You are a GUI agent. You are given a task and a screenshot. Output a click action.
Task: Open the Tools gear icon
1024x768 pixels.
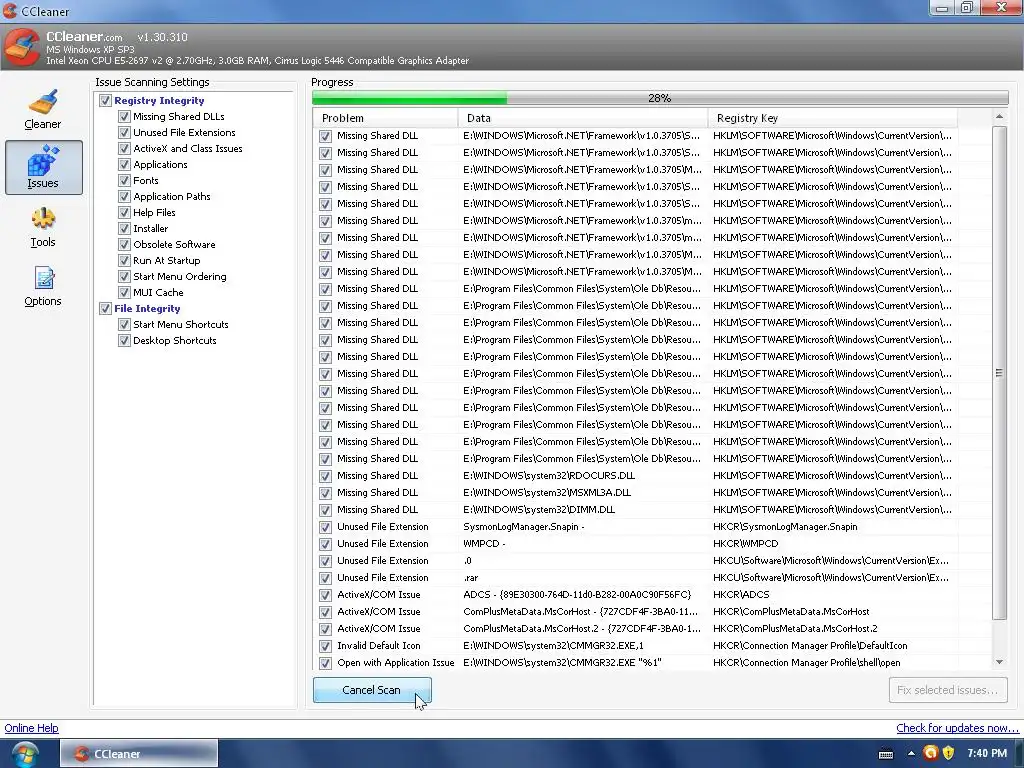[x=43, y=219]
